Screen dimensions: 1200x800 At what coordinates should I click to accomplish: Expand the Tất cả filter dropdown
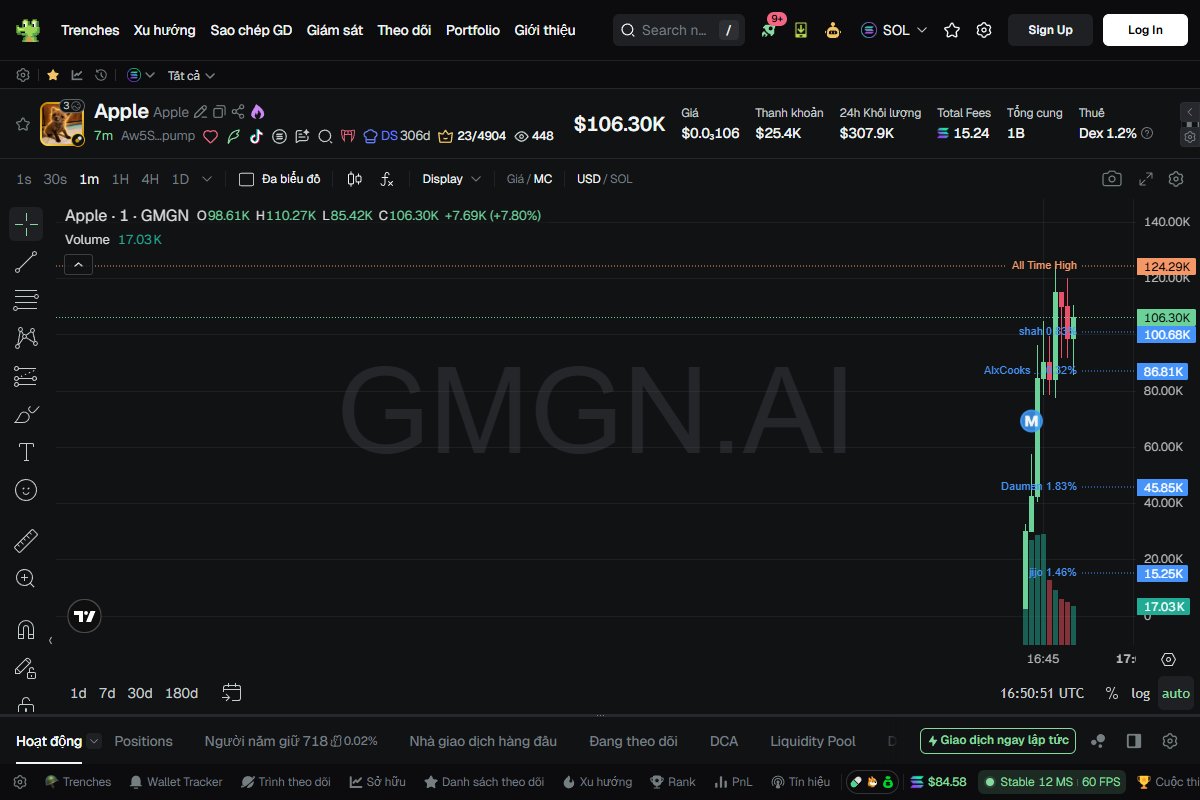coord(192,75)
